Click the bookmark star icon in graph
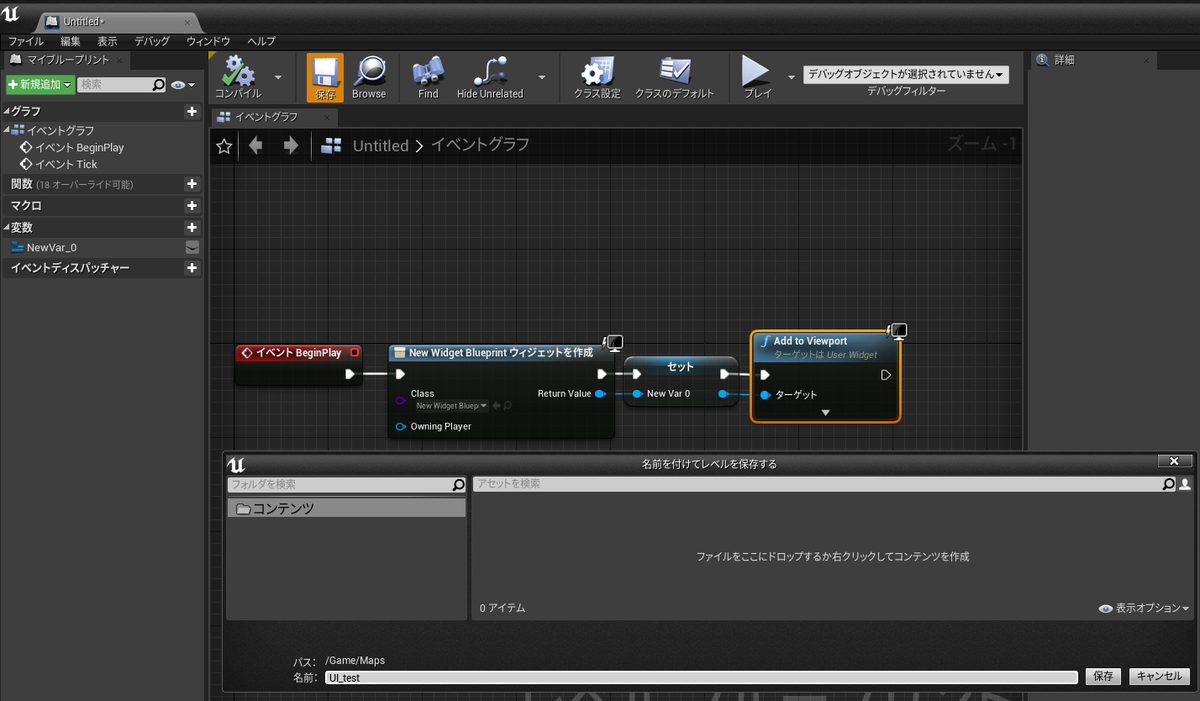The image size is (1200, 701). tap(224, 146)
